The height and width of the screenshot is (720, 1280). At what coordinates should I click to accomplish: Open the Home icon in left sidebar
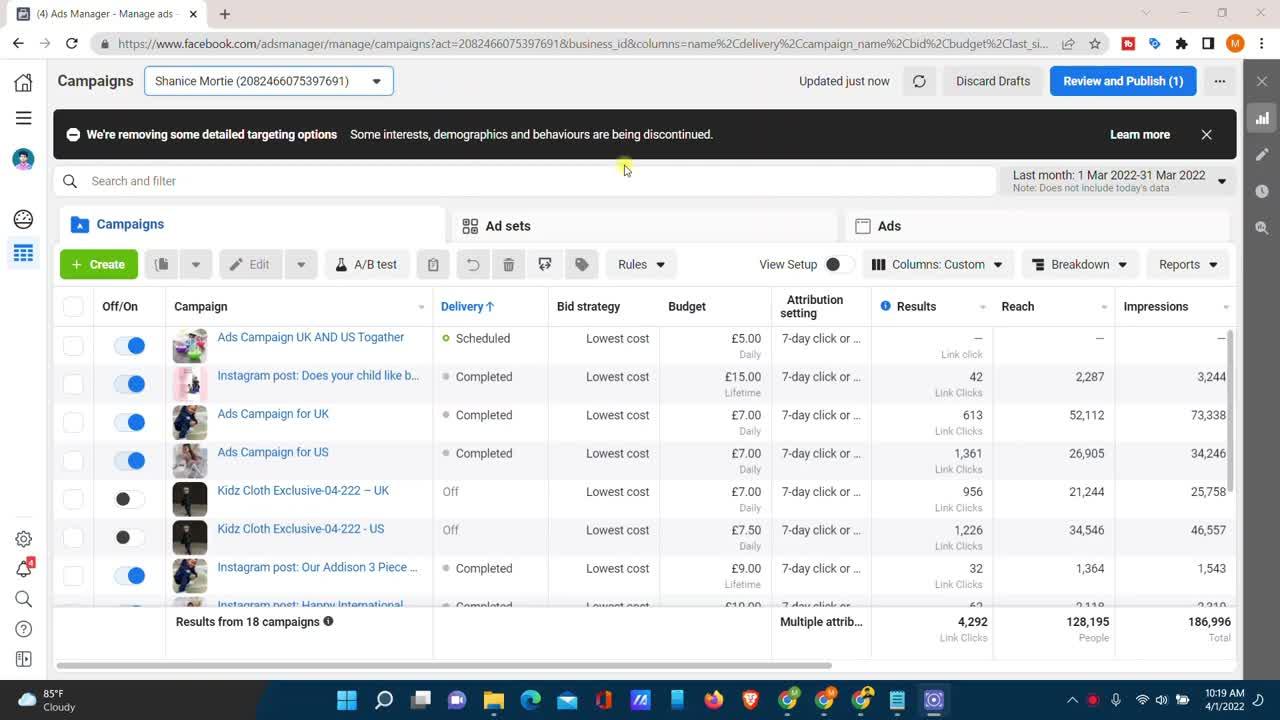pyautogui.click(x=23, y=82)
